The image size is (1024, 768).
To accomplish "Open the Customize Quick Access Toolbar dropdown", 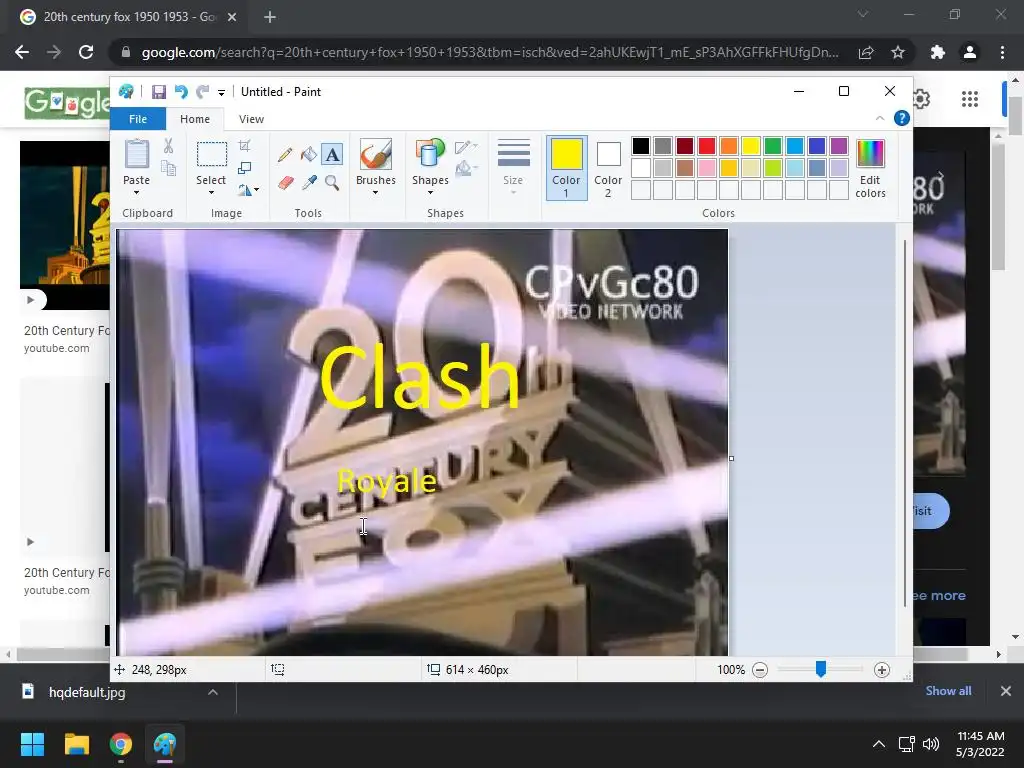I will (221, 93).
